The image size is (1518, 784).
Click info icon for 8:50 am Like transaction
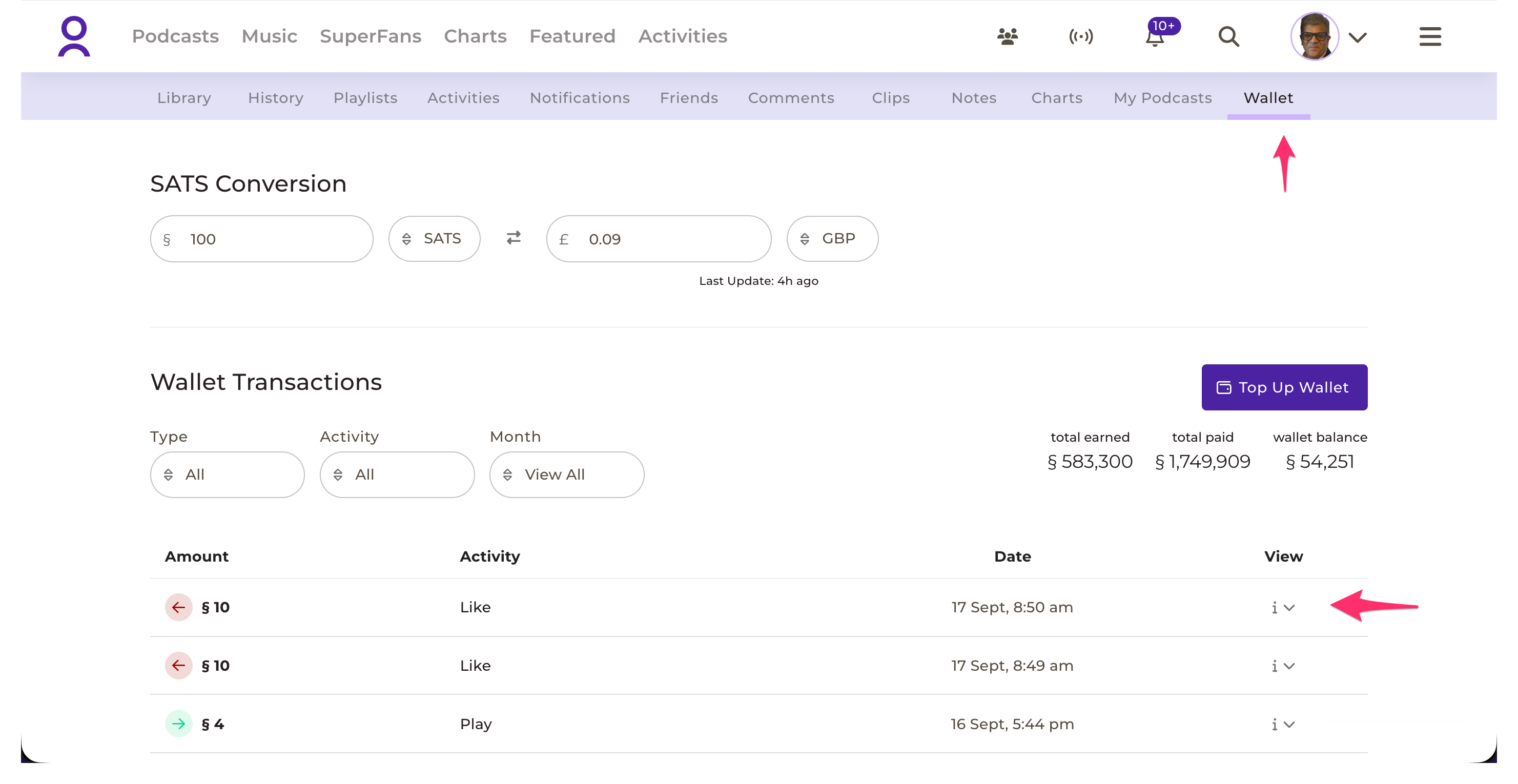click(1274, 607)
